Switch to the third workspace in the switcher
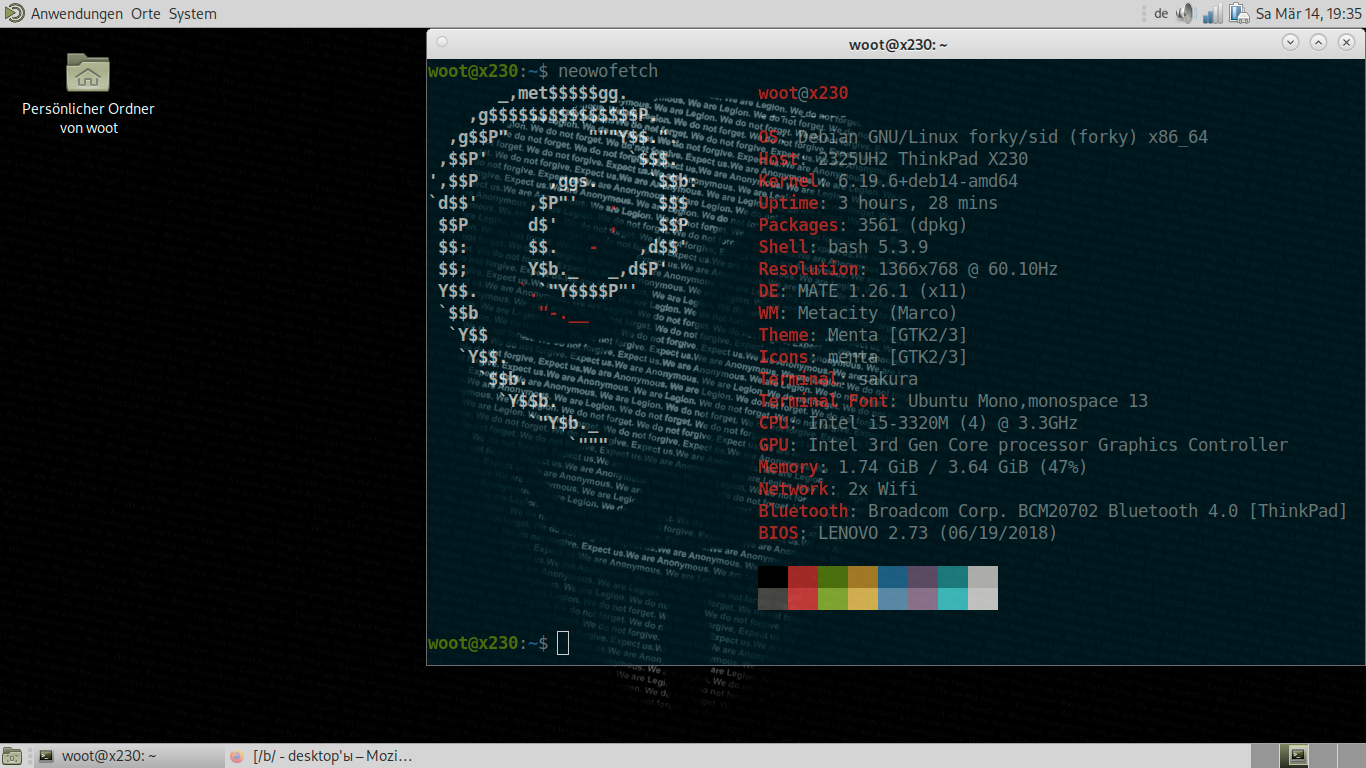This screenshot has width=1366, height=768. pyautogui.click(x=1323, y=756)
